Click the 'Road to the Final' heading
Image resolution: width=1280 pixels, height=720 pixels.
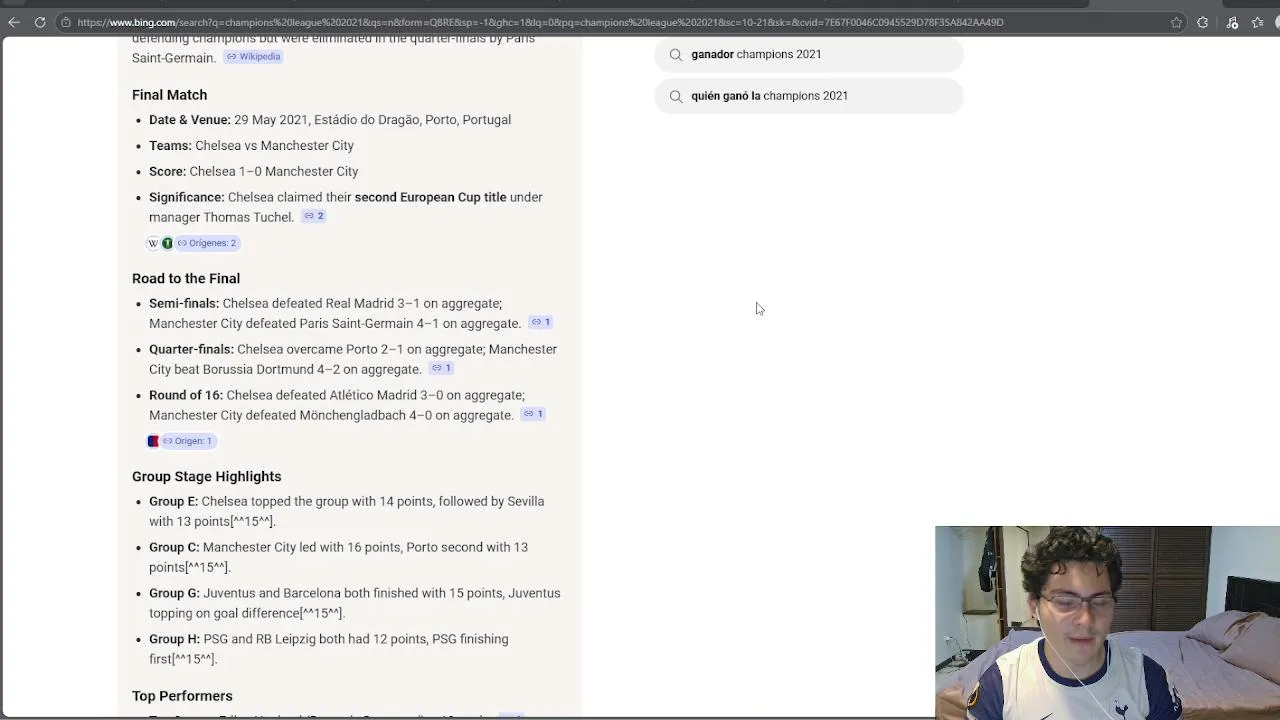coord(186,279)
